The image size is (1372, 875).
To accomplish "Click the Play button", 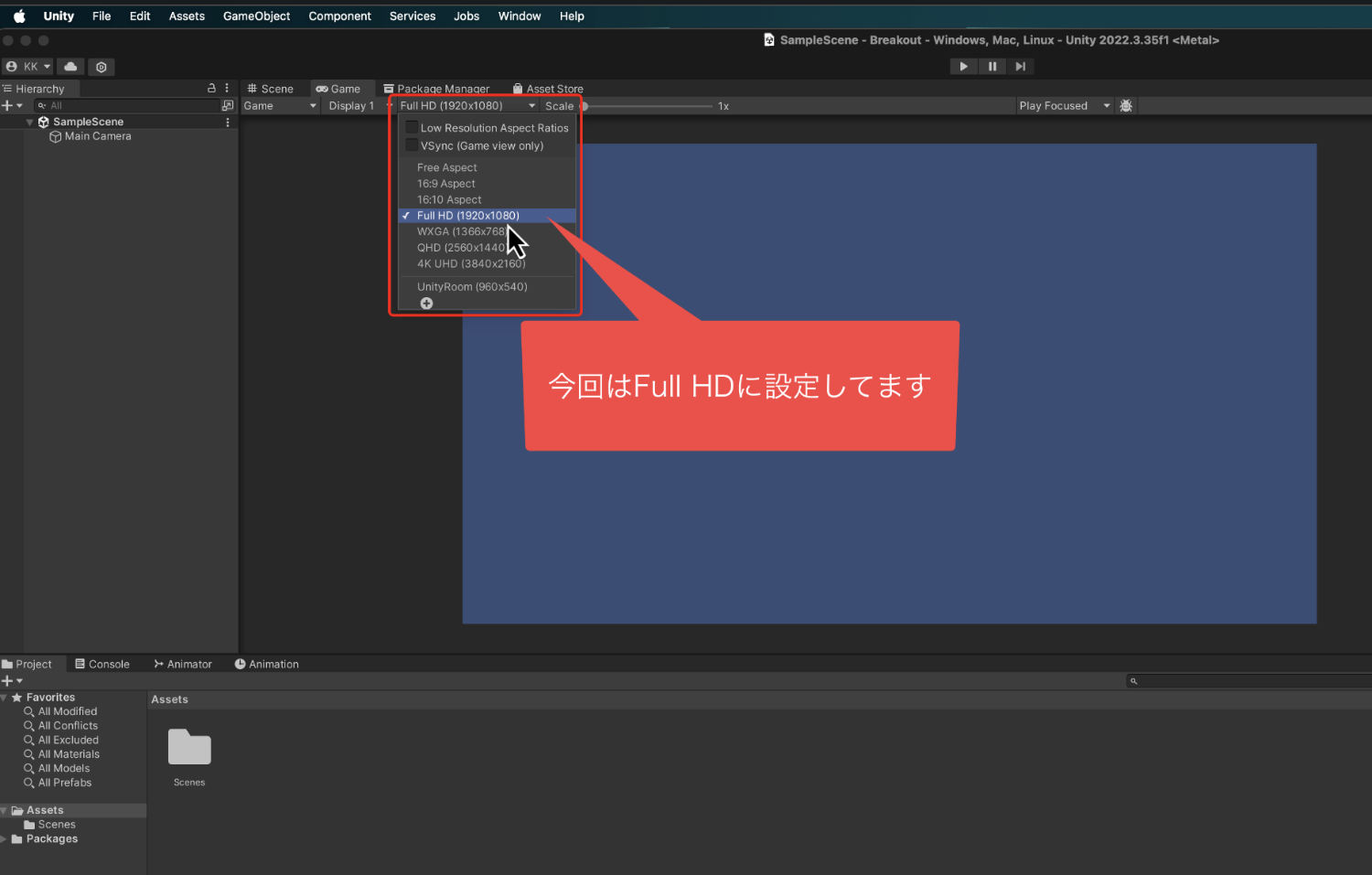I will click(963, 66).
